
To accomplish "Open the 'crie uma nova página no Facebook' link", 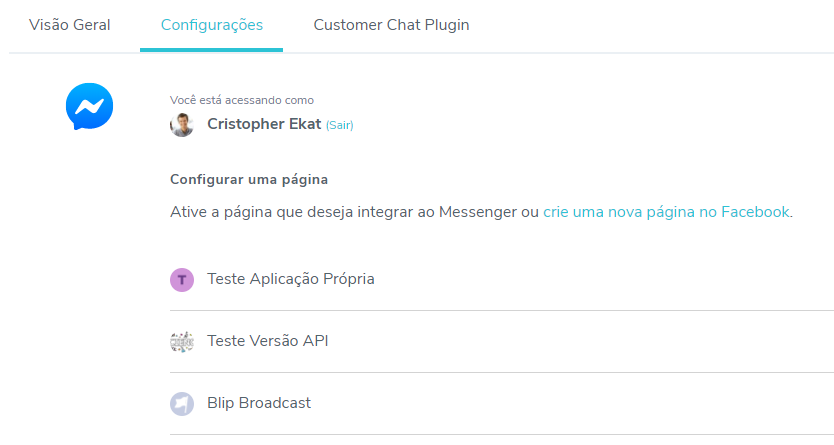I will [666, 212].
